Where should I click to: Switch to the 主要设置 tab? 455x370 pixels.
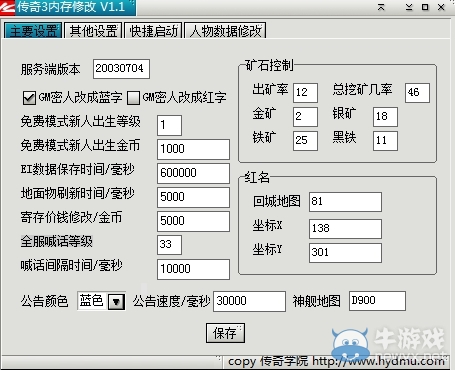[33, 31]
